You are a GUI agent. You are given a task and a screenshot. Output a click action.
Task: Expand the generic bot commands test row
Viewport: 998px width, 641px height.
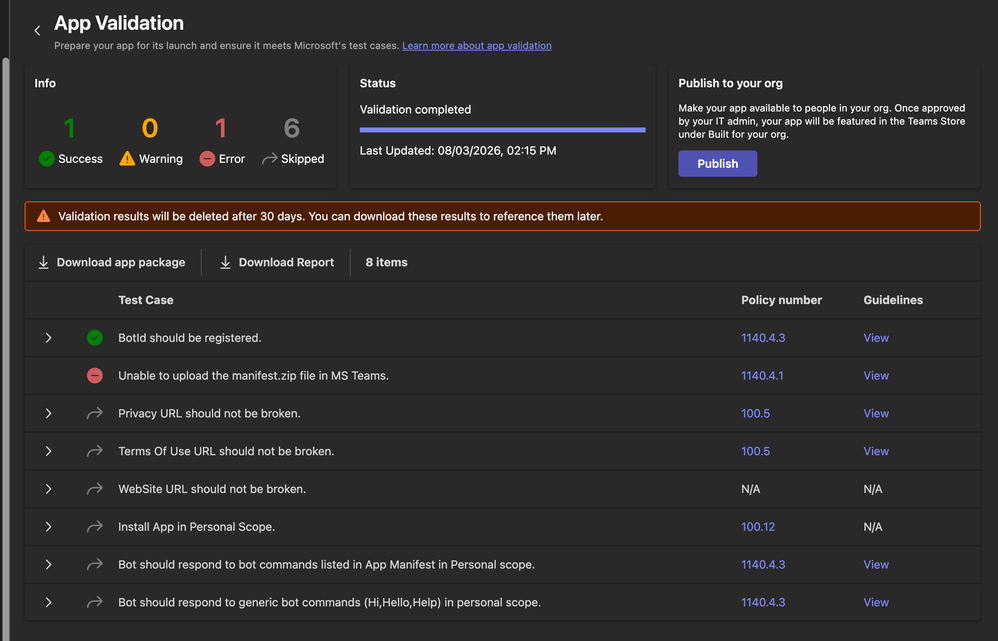48,602
